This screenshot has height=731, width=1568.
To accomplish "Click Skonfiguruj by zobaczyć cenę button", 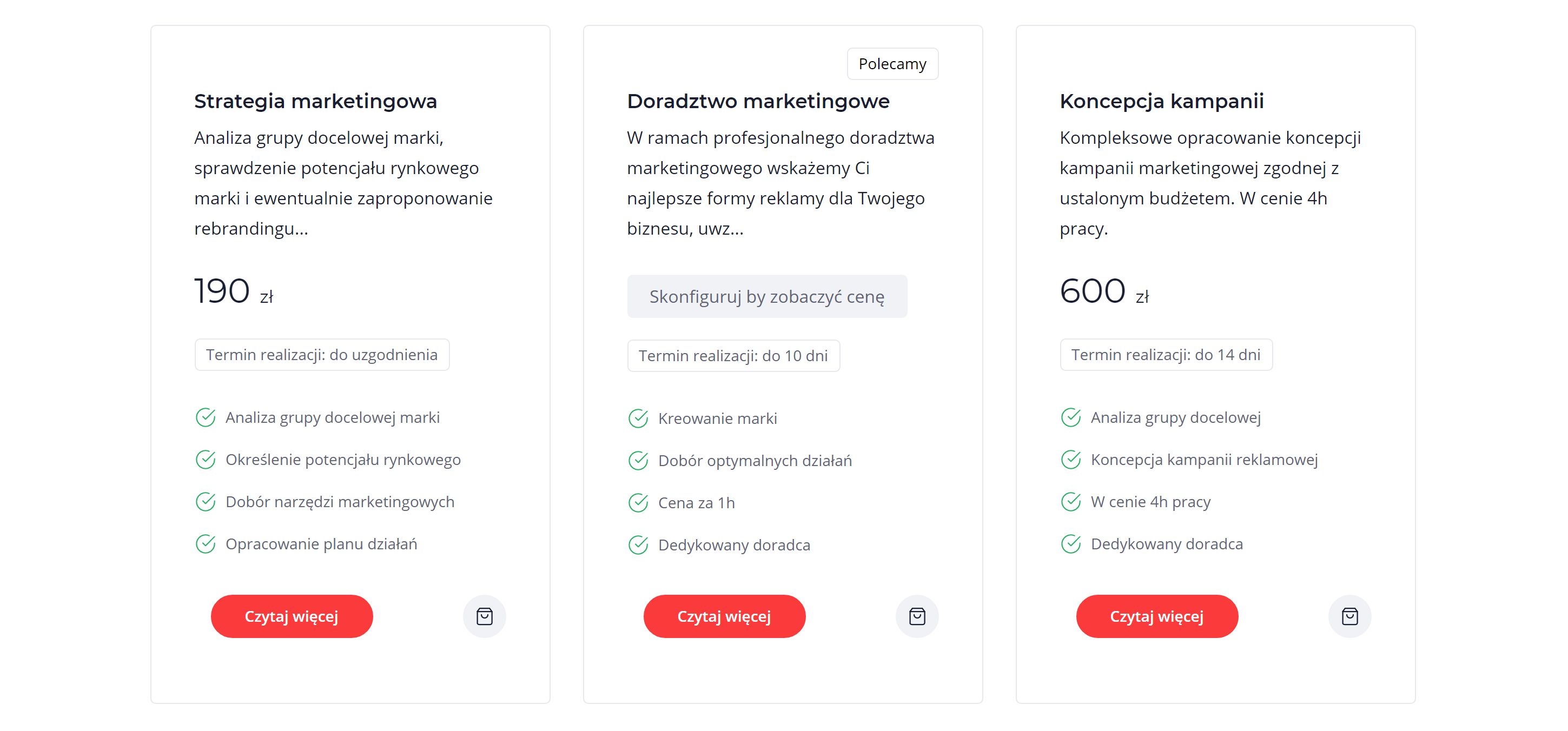I will pyautogui.click(x=767, y=296).
